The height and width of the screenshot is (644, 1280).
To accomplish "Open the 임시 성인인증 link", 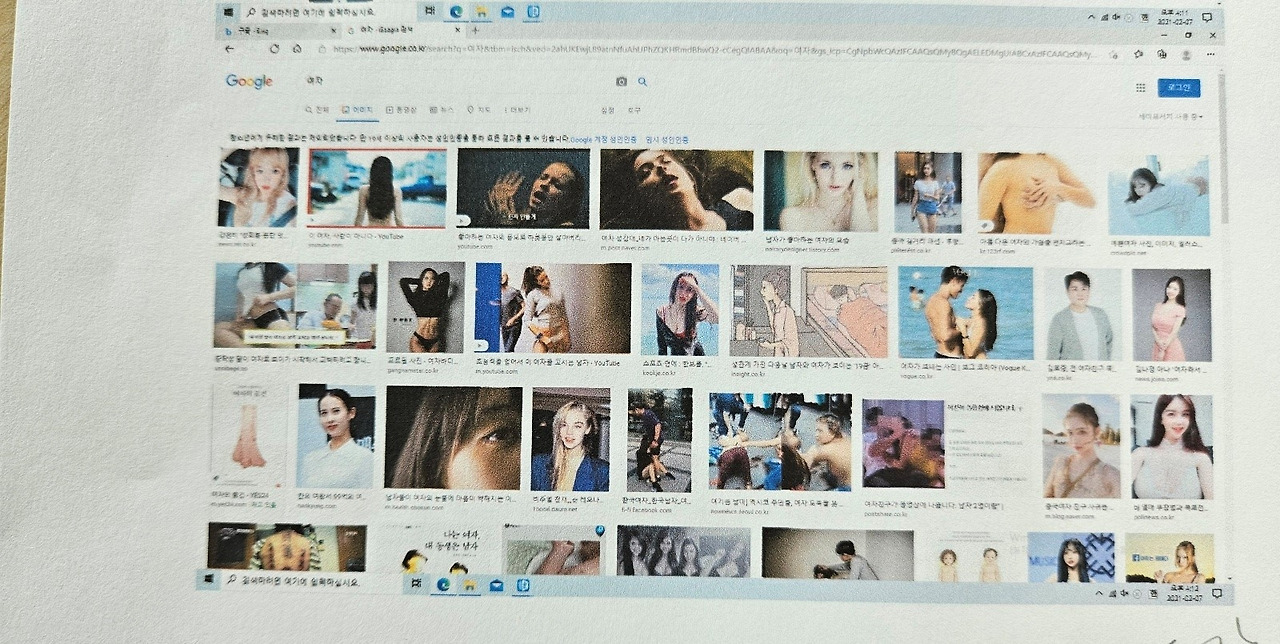I will [x=667, y=139].
